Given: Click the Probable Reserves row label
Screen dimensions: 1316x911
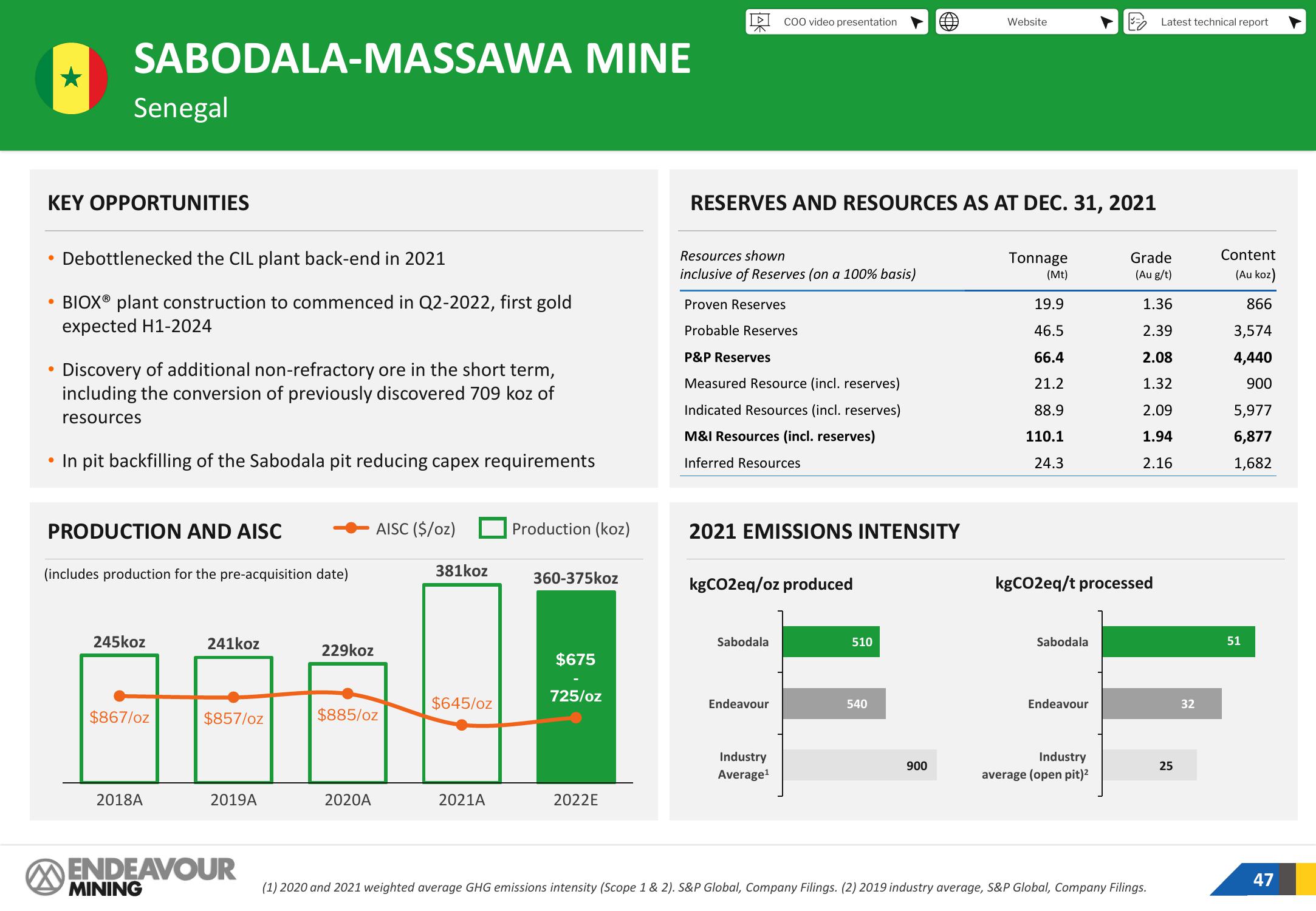Looking at the screenshot, I should [x=741, y=330].
